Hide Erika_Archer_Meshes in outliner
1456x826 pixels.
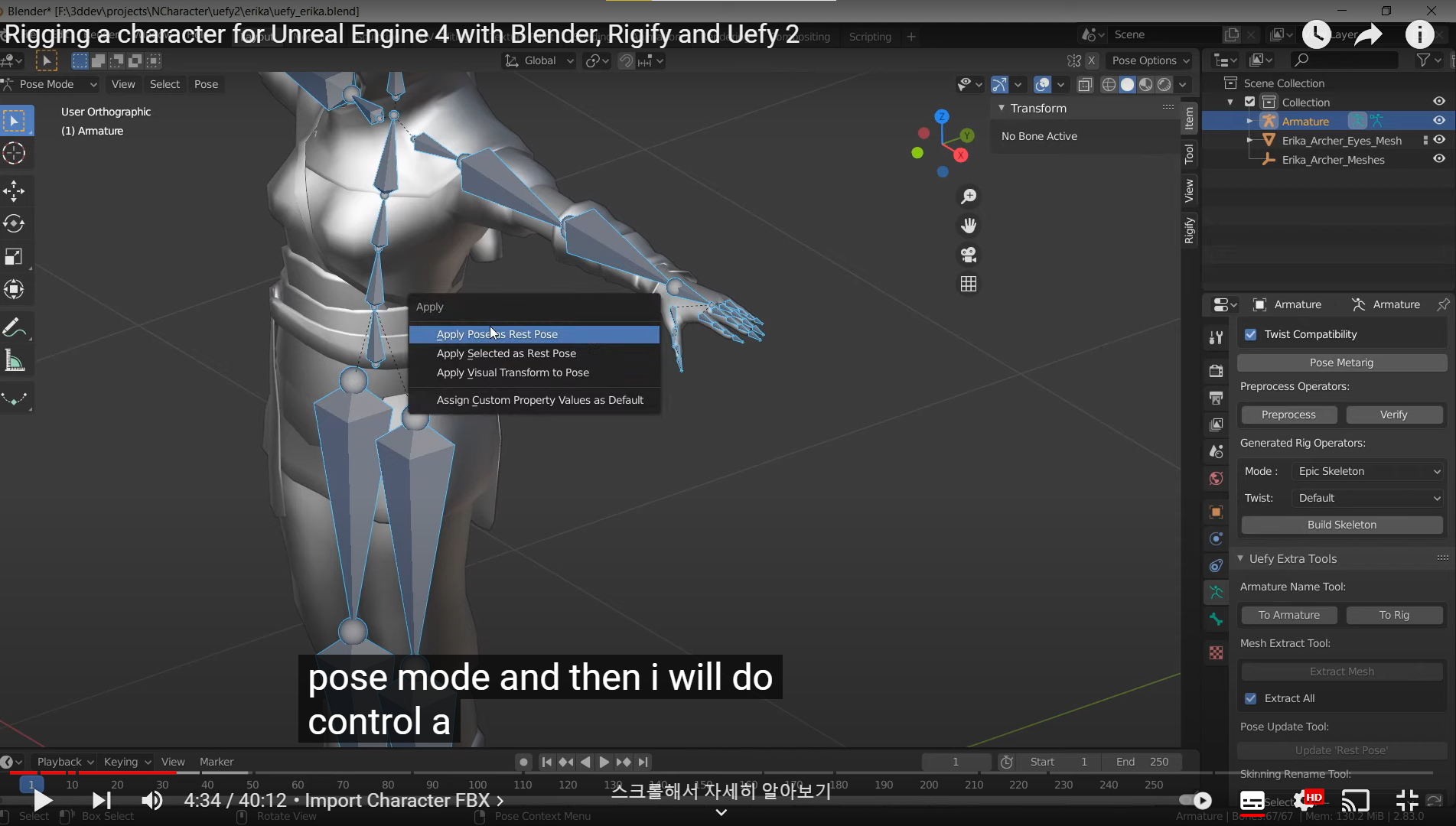click(1439, 159)
